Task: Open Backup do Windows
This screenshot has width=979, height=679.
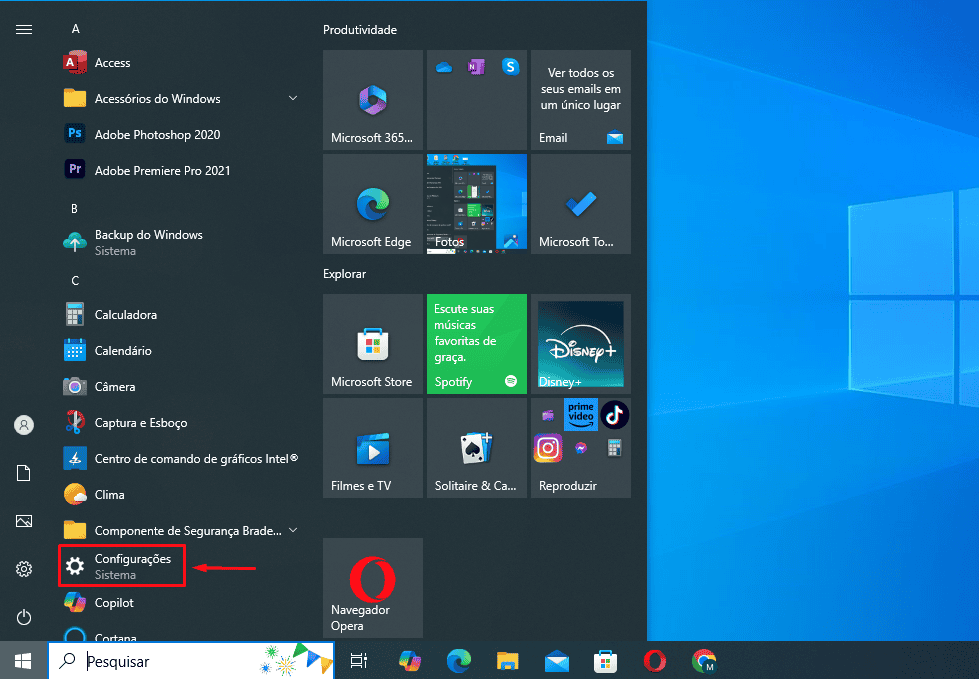Action: pyautogui.click(x=180, y=242)
